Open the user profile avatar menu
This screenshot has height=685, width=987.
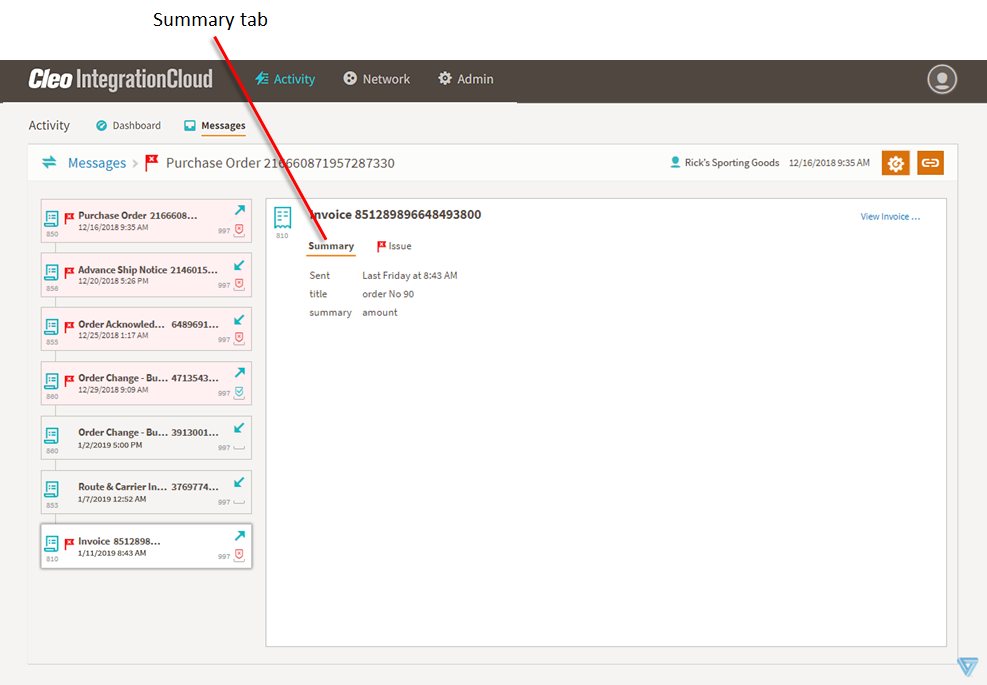(x=941, y=79)
